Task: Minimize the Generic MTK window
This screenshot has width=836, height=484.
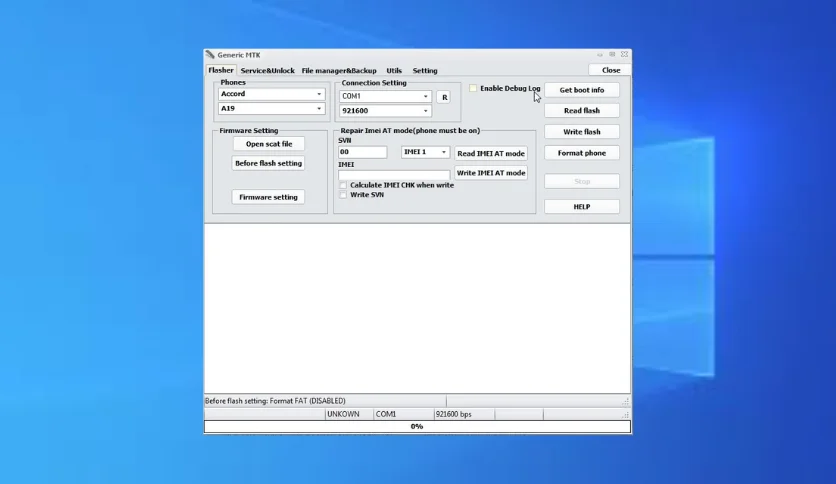Action: click(600, 54)
